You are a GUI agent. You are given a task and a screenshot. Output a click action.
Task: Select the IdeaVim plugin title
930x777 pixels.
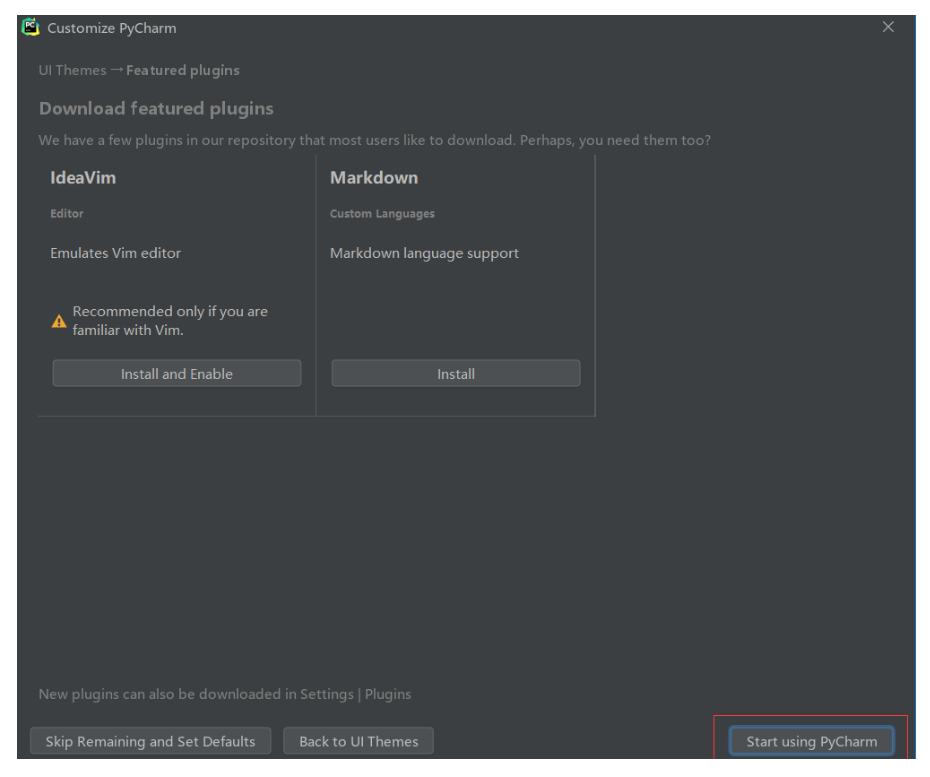coord(83,178)
